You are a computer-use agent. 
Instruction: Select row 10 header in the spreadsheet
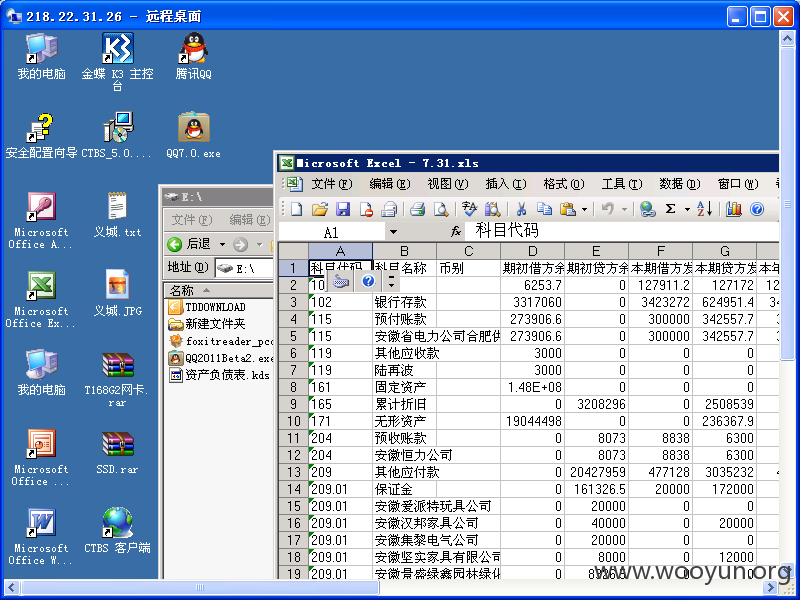coord(293,421)
